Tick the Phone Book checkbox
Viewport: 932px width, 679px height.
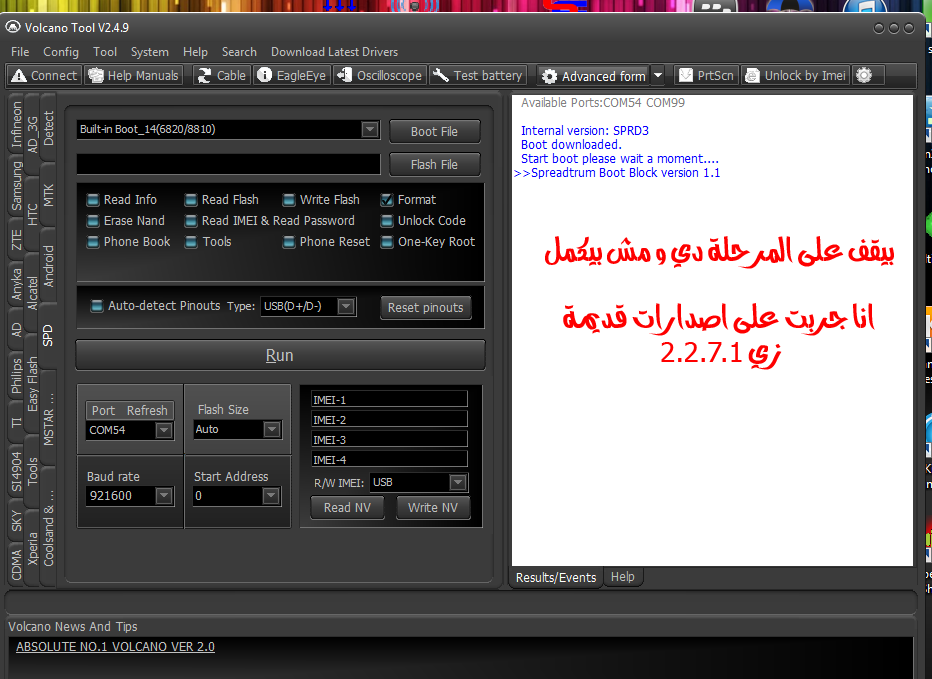click(93, 242)
